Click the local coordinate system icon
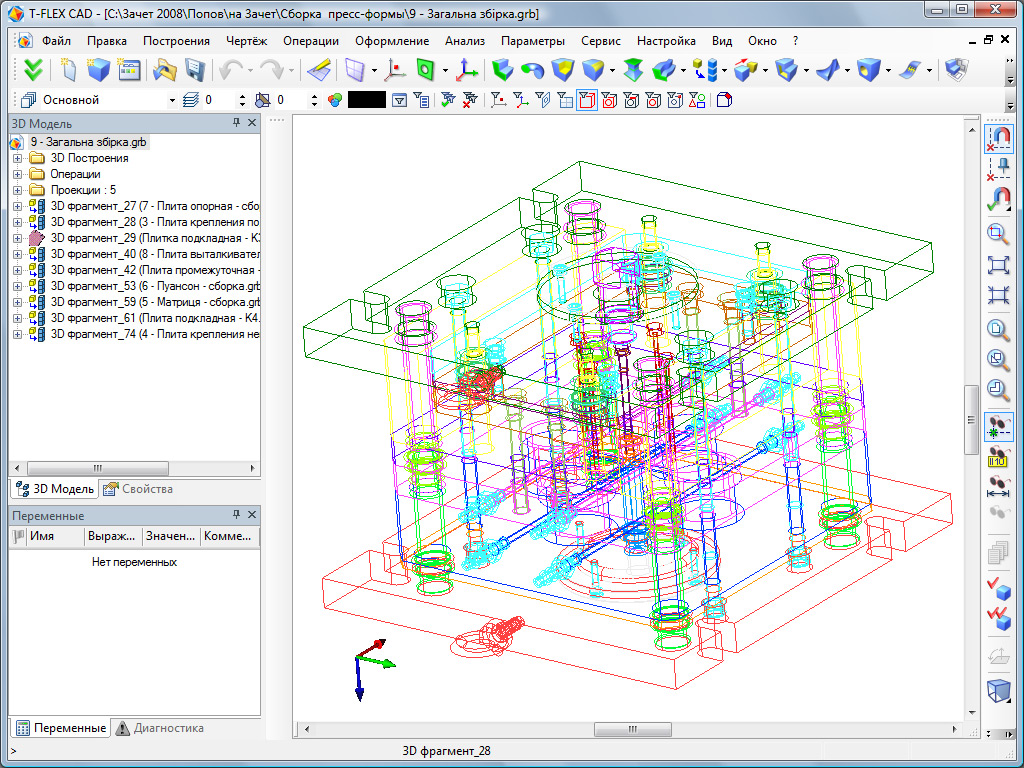This screenshot has height=768, width=1024. (x=466, y=70)
